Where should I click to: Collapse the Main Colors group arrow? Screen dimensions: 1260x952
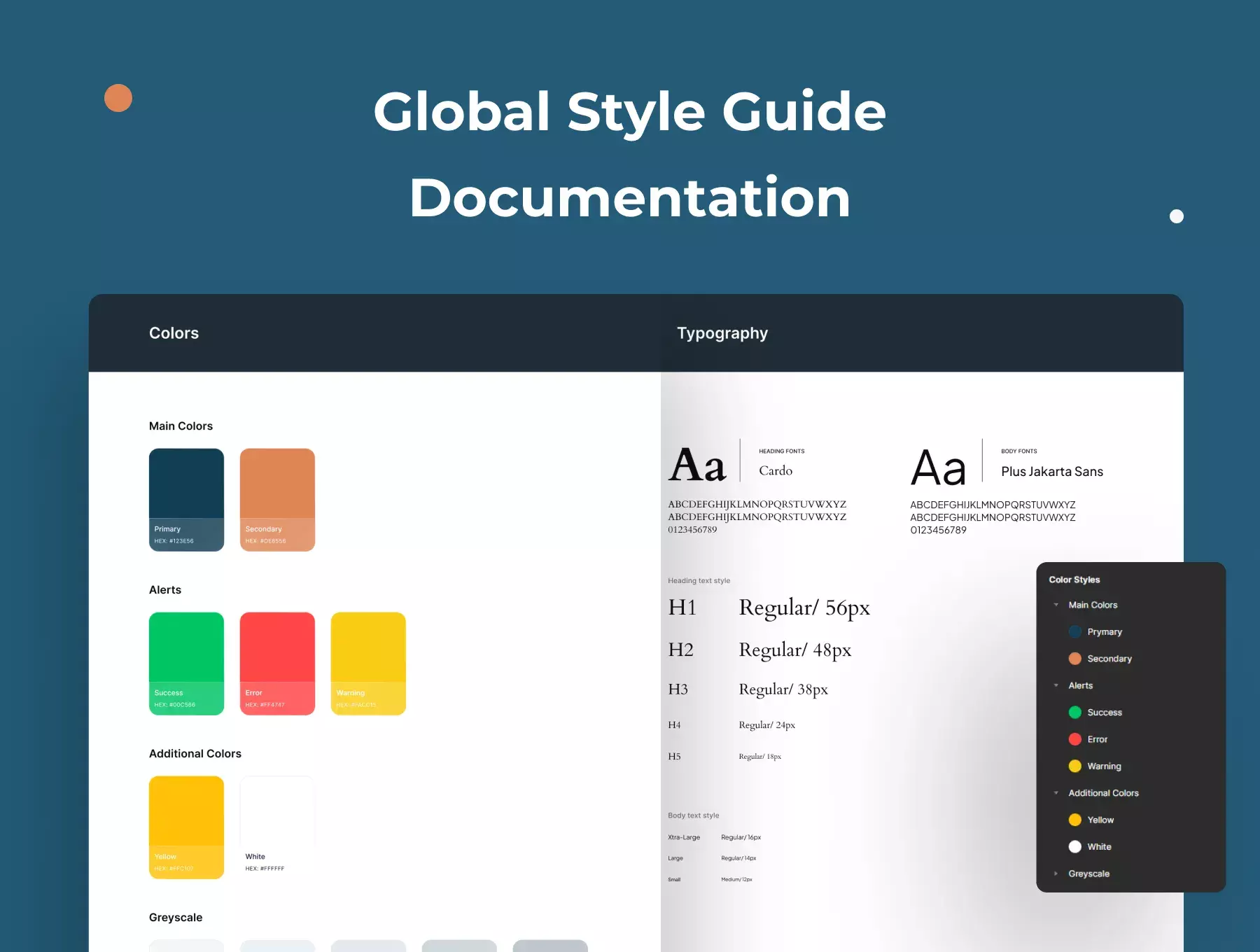point(1056,605)
